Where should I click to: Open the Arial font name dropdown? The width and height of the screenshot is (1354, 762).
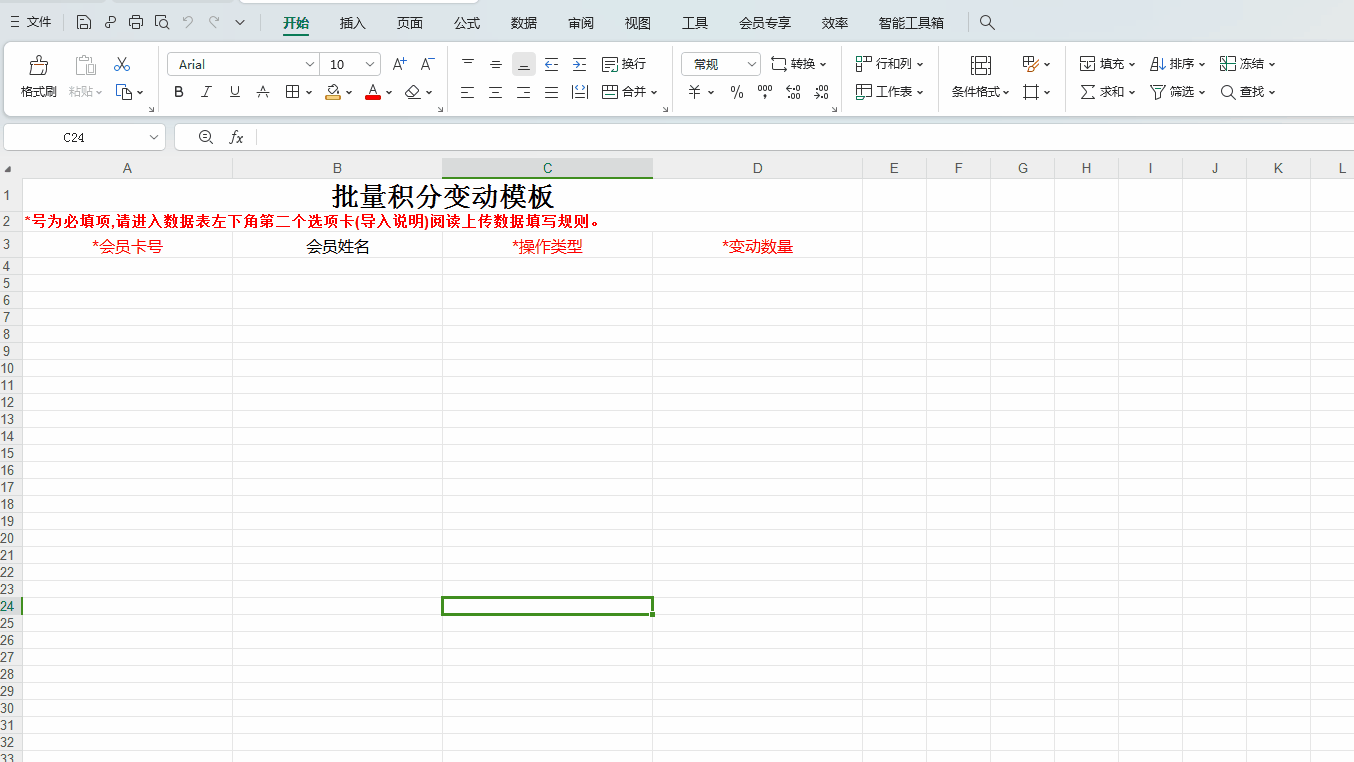tap(310, 63)
